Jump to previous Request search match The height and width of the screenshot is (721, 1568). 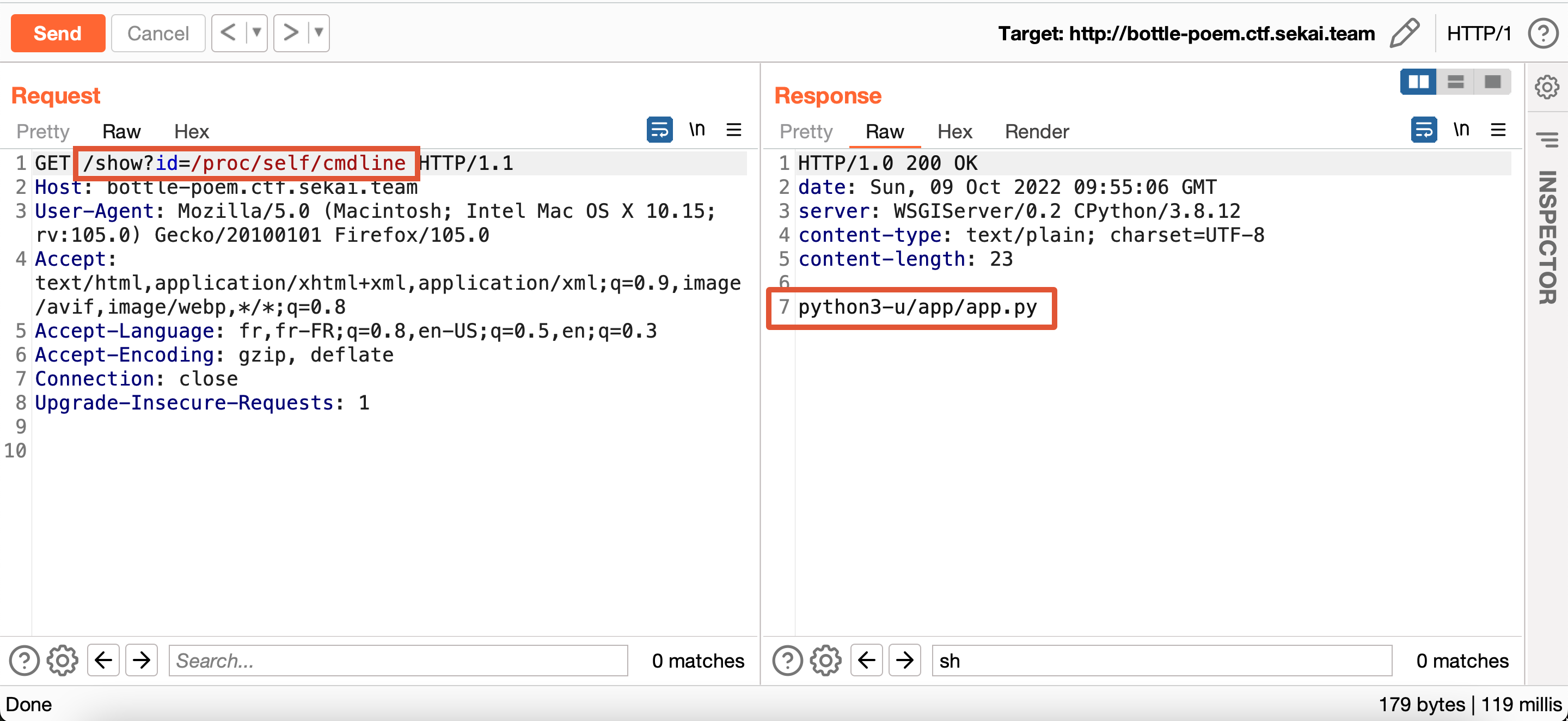(x=103, y=660)
